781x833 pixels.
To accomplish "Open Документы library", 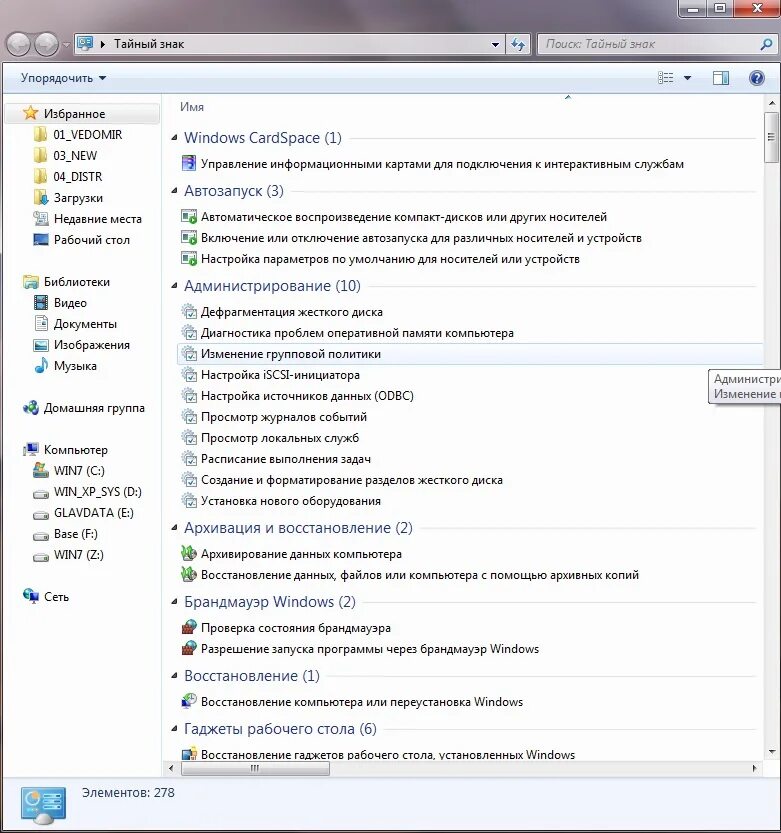I will pos(85,324).
